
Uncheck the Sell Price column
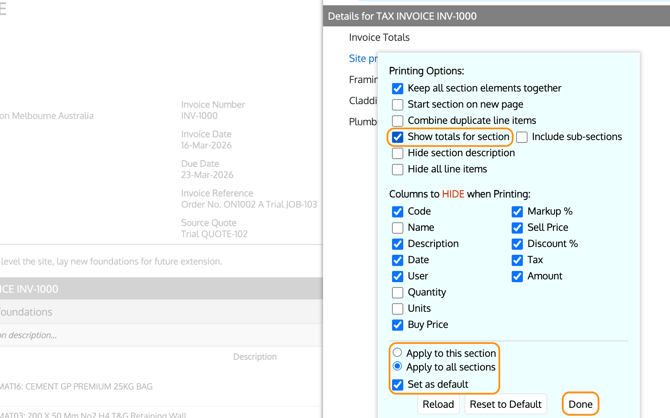(x=517, y=228)
